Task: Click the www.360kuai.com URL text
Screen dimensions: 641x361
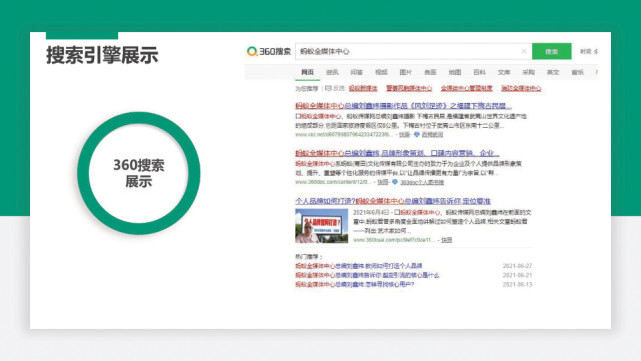Action: [394, 240]
